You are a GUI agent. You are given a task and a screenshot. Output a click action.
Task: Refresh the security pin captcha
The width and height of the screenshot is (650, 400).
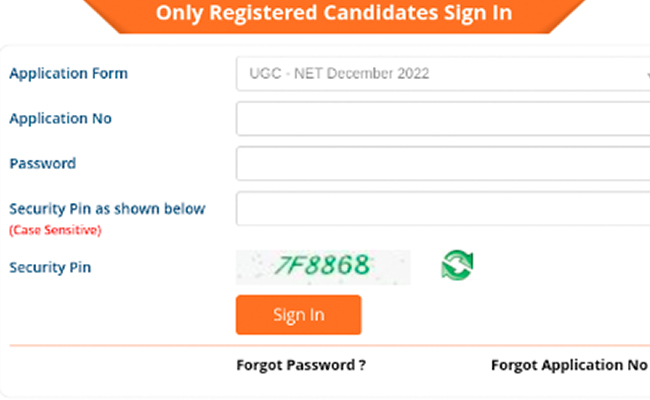[457, 265]
